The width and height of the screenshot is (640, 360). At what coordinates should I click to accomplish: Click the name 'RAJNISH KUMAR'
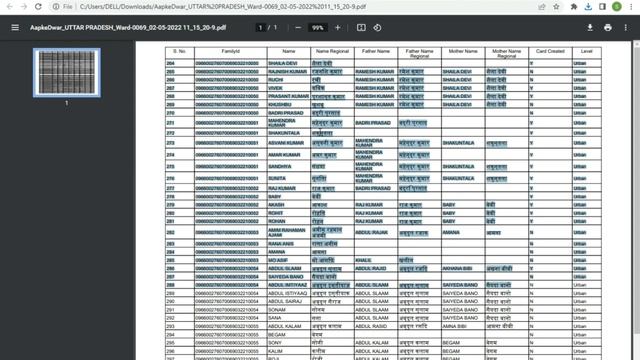(287, 72)
